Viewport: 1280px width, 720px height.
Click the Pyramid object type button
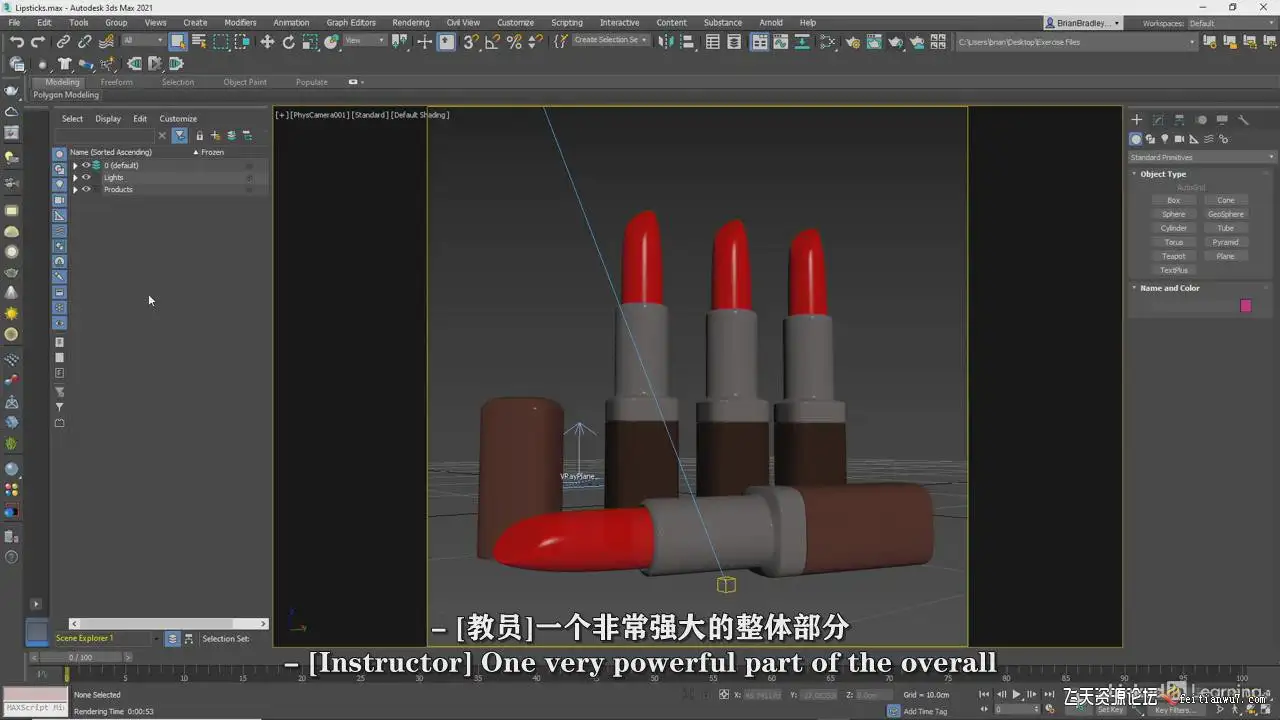(1226, 242)
